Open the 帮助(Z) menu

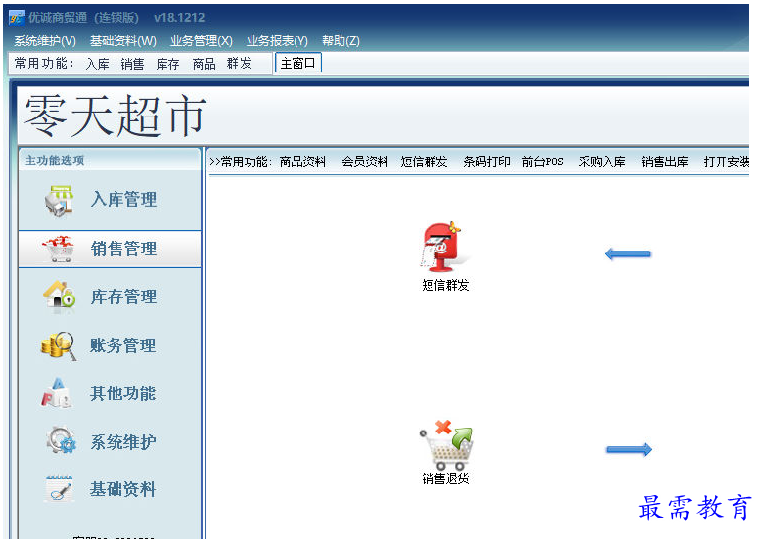pos(341,41)
